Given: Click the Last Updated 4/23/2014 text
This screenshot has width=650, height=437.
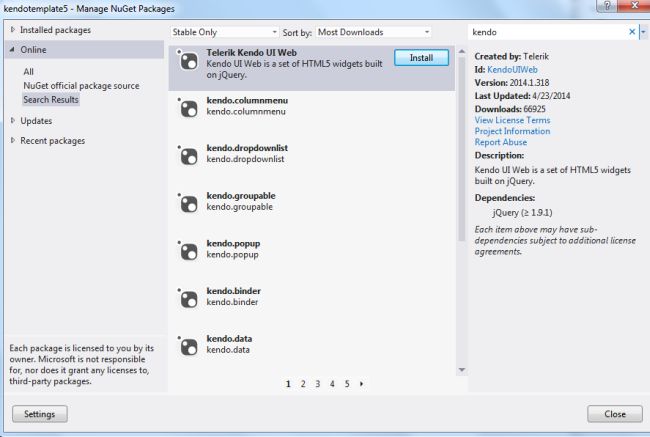Looking at the screenshot, I should click(x=522, y=96).
